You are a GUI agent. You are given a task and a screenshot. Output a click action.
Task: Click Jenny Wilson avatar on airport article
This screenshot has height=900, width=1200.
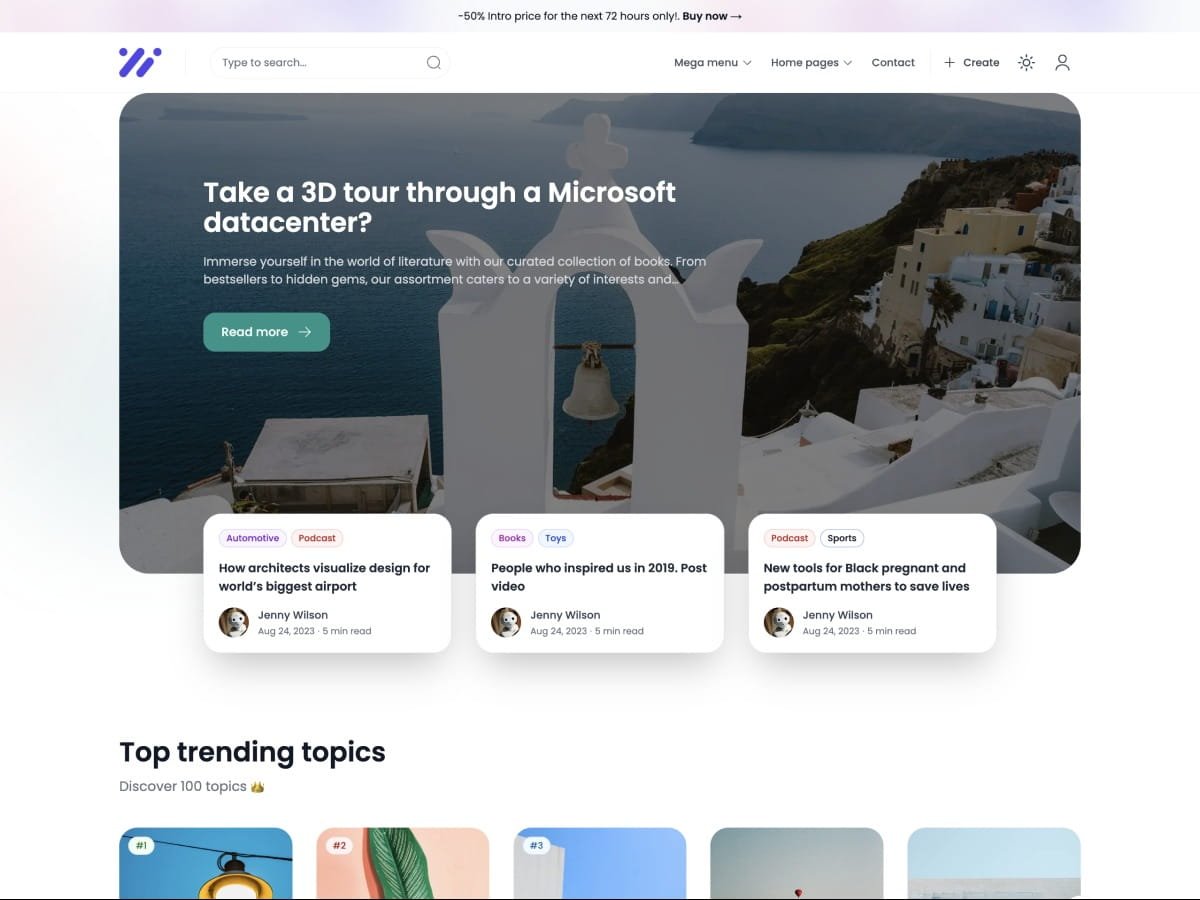pos(234,622)
